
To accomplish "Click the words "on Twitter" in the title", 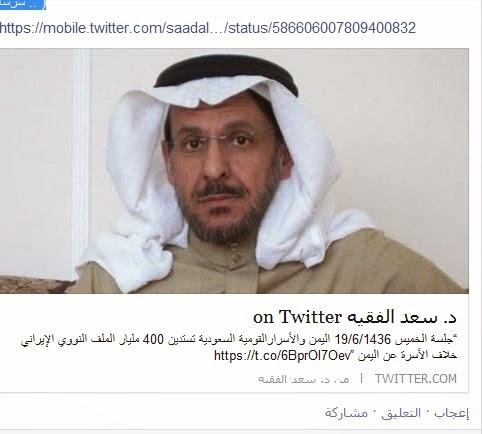I will point(298,317).
